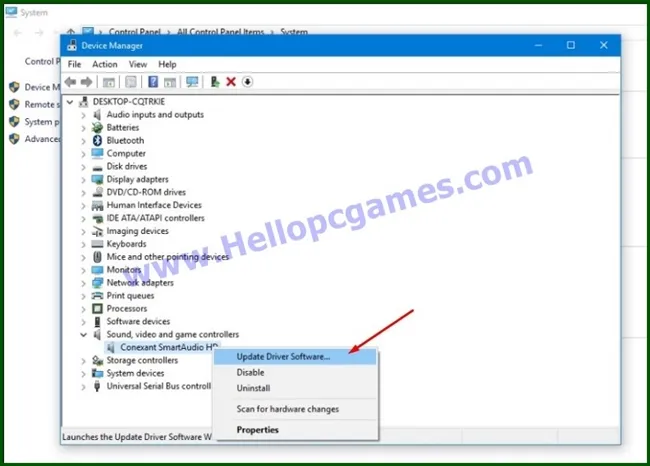Click the Help (blue question mark) toolbar icon
The image size is (650, 466).
point(153,82)
